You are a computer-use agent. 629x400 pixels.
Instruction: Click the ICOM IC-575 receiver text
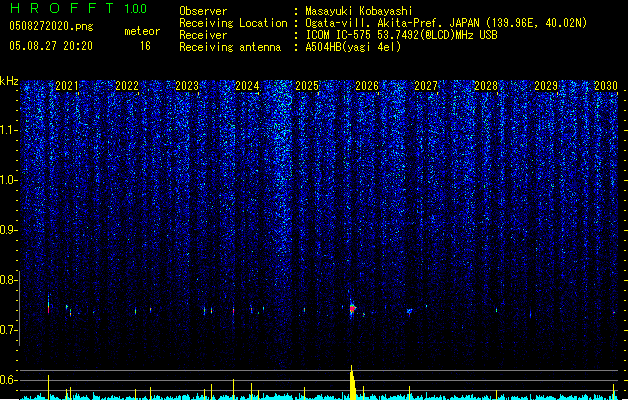click(401, 35)
